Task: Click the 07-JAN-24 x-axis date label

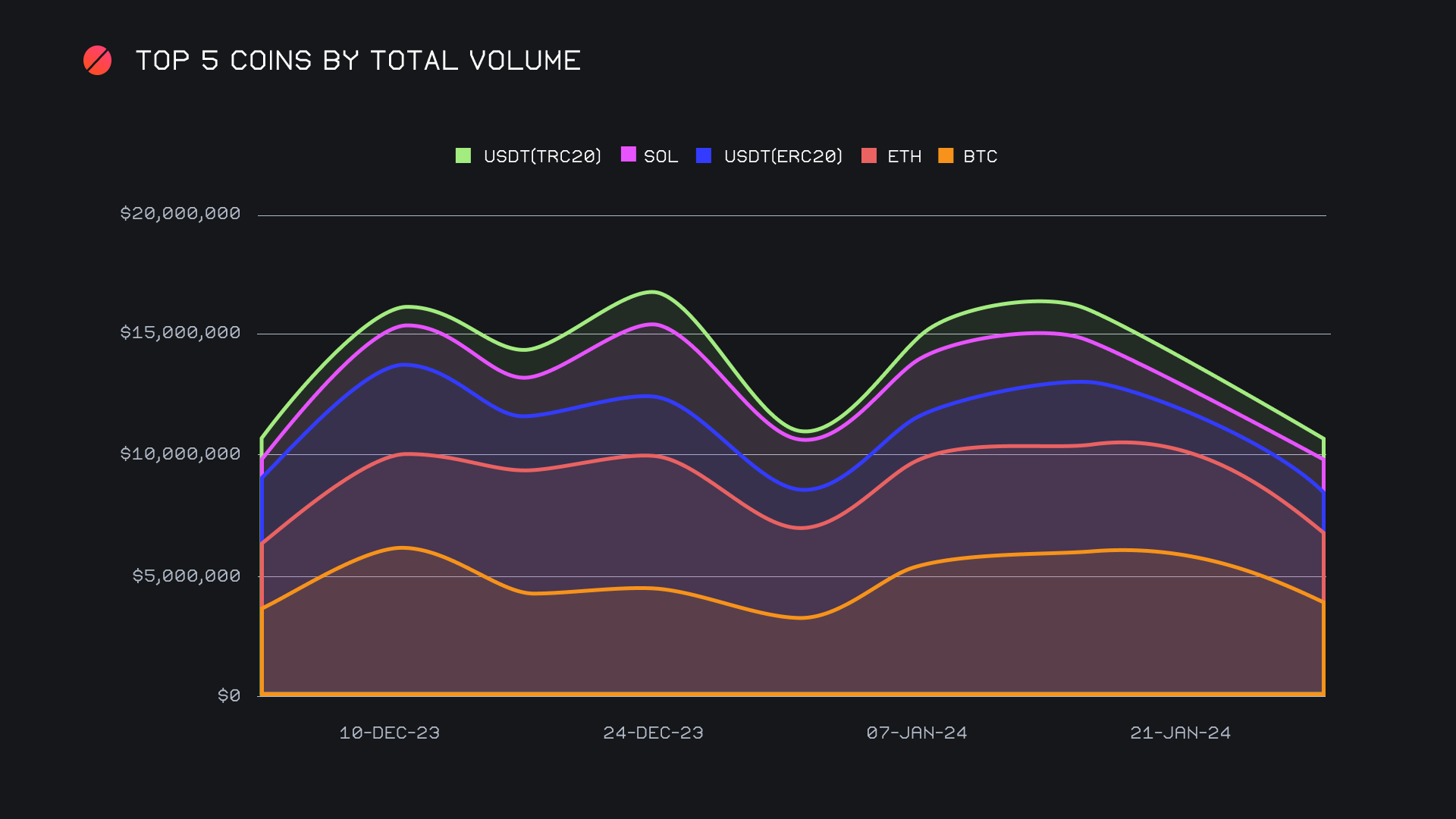Action: (917, 733)
